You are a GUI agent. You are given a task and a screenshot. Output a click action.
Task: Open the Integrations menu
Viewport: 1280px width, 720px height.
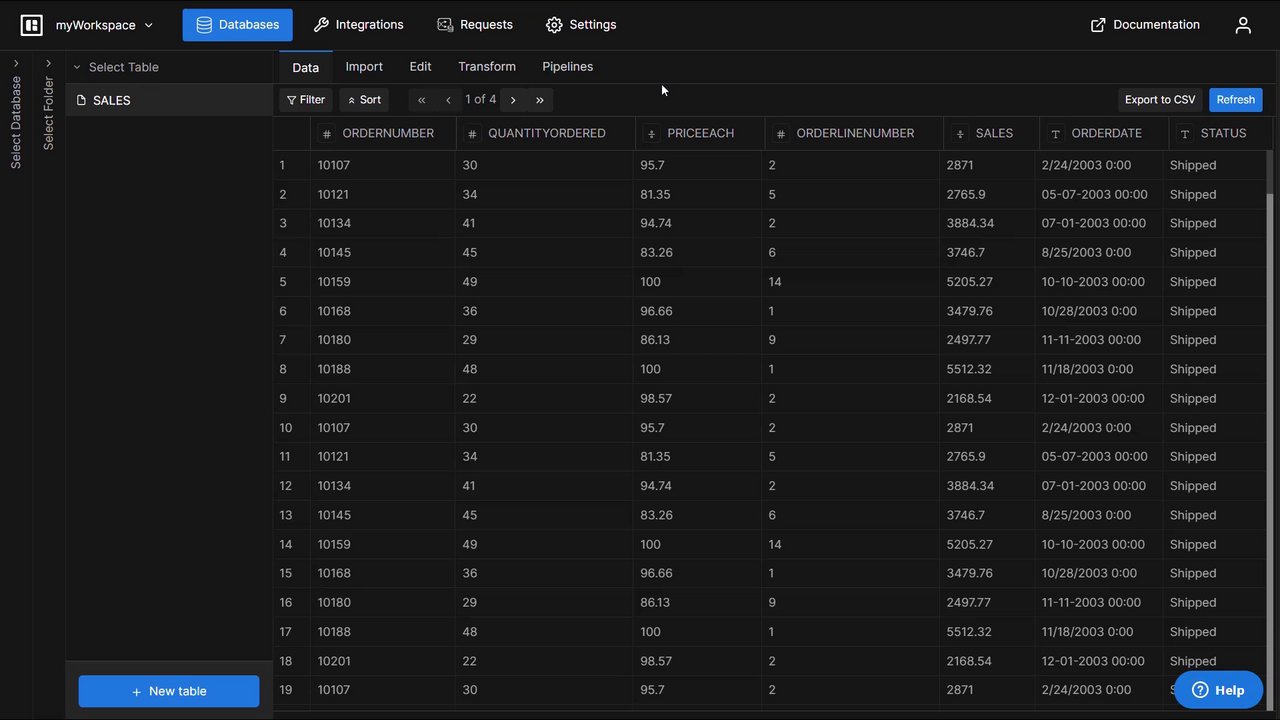tap(358, 25)
